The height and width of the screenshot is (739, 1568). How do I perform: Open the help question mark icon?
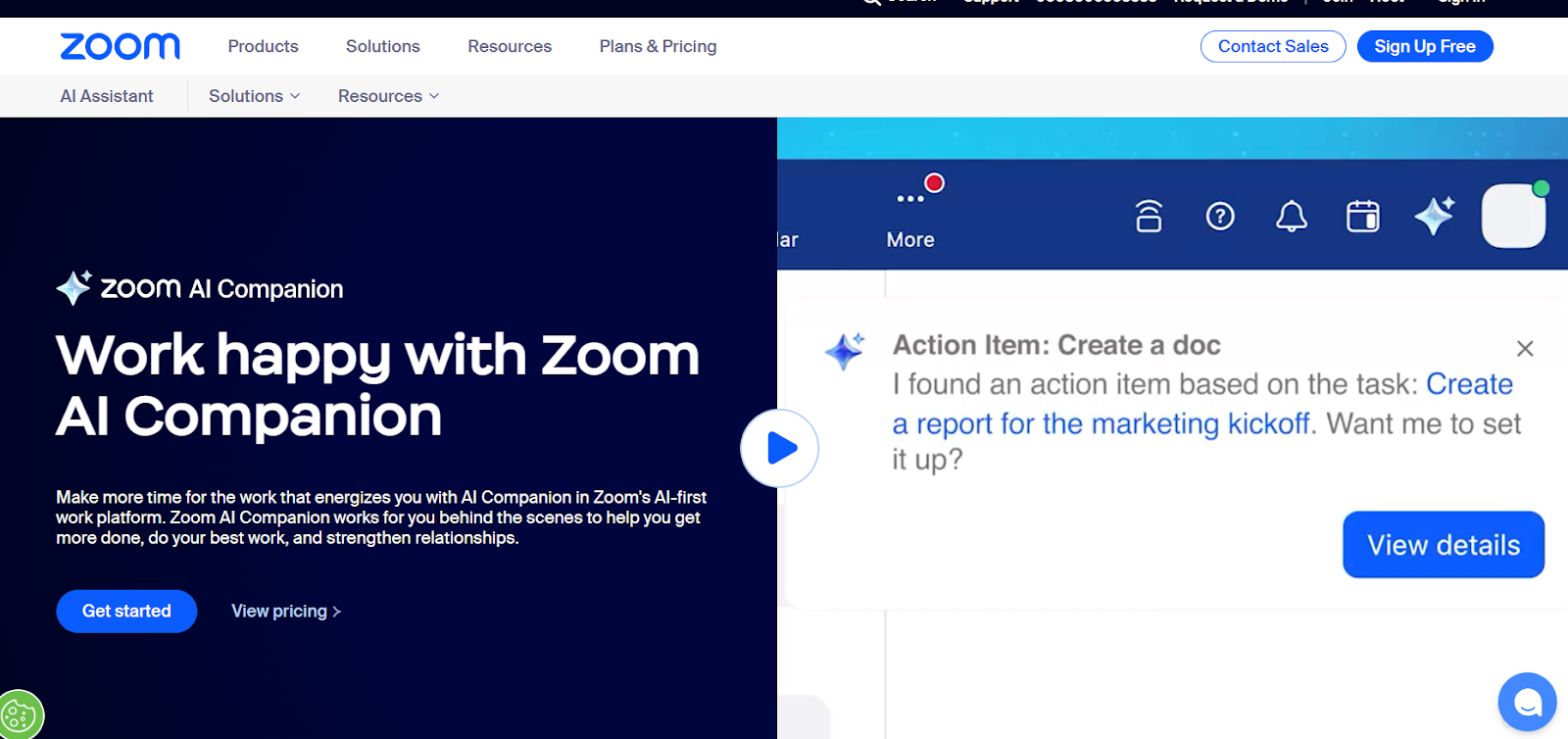click(x=1220, y=216)
